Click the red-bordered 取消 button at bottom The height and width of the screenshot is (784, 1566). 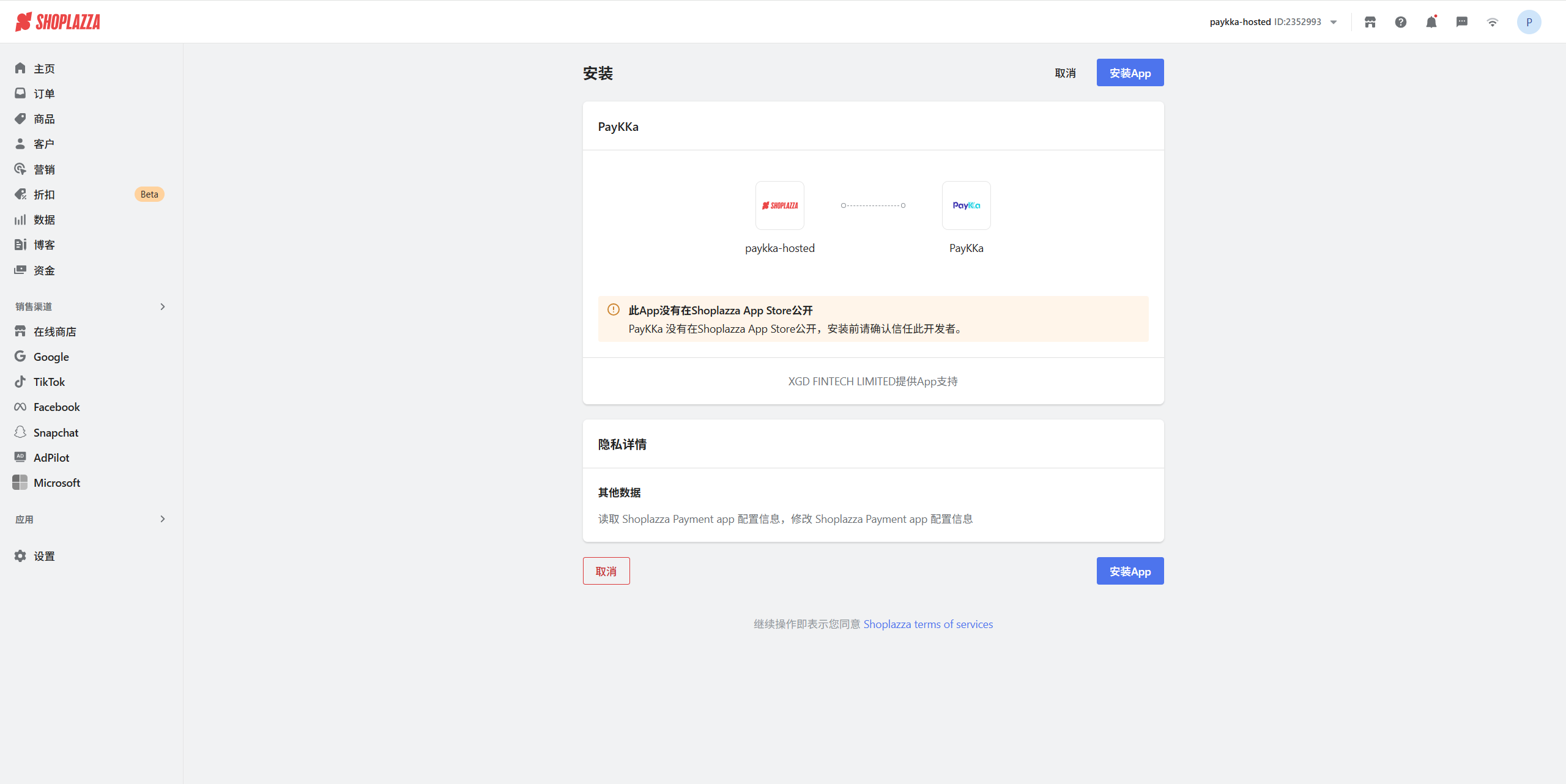(x=606, y=571)
